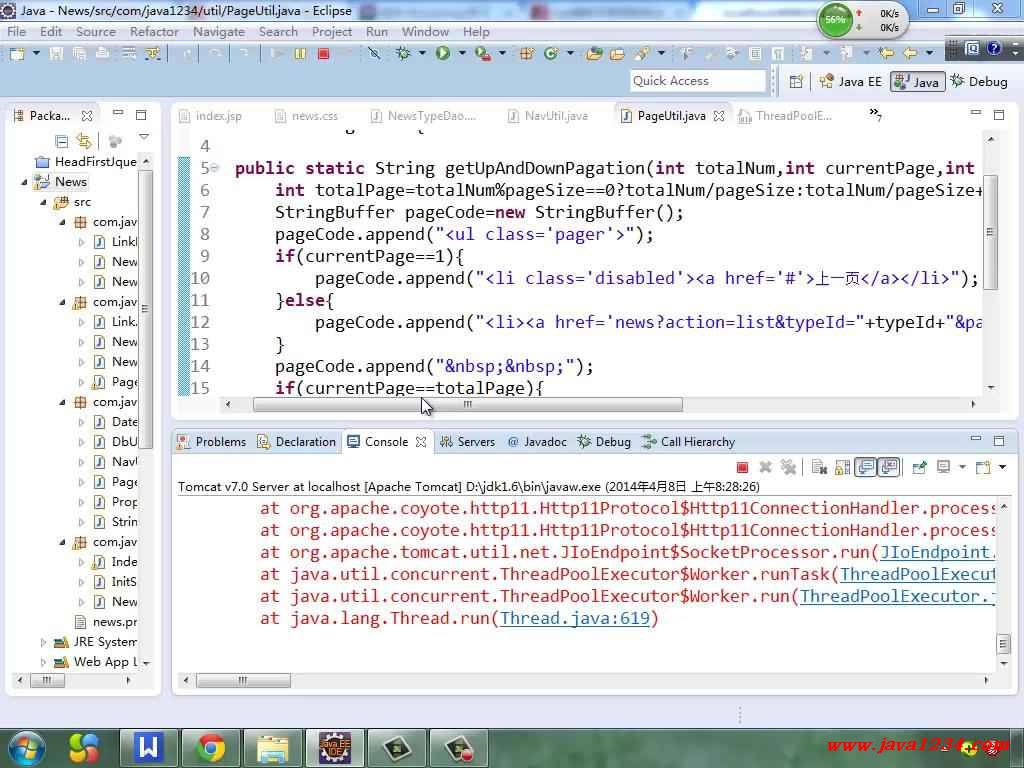Click the Run Last Tool external tools icon
The width and height of the screenshot is (1024, 768).
(x=483, y=54)
